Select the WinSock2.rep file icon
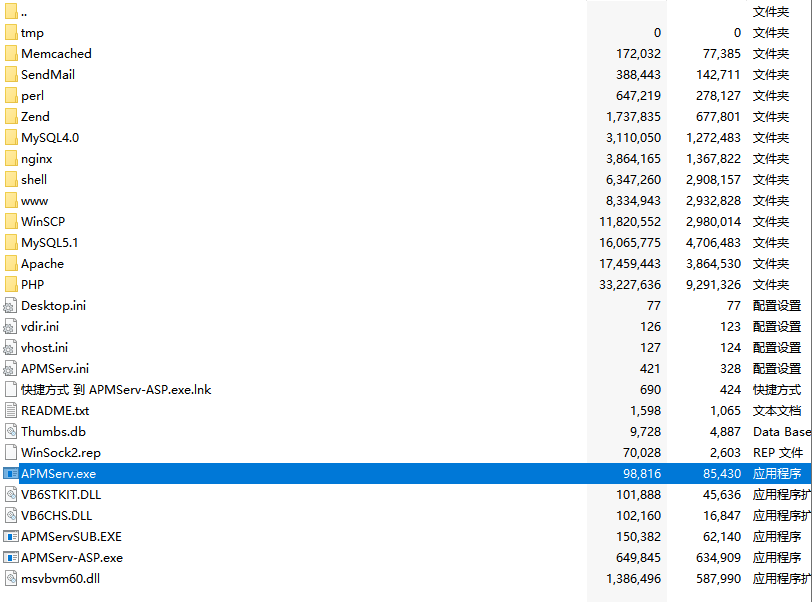812x602 pixels. click(x=11, y=452)
